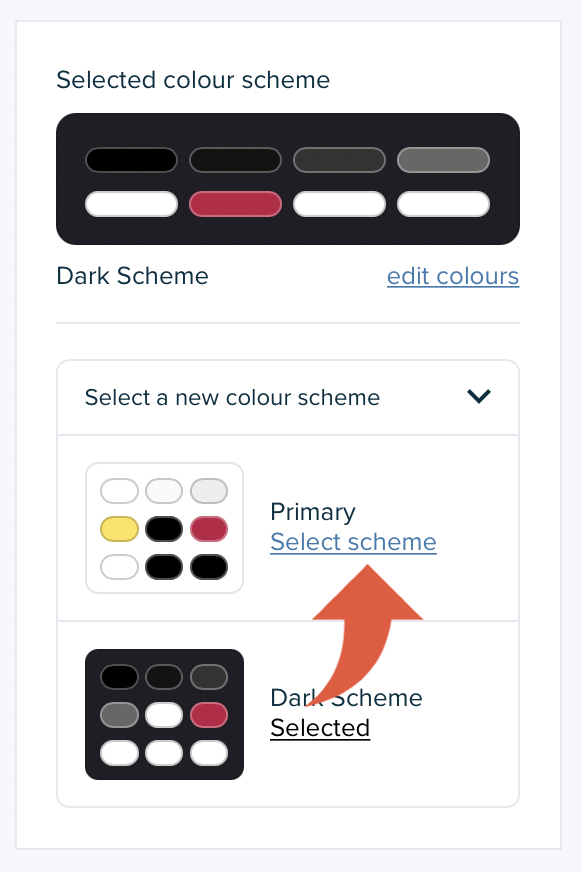Click the Dark Scheme label in scheme list
The image size is (582, 872).
(346, 698)
